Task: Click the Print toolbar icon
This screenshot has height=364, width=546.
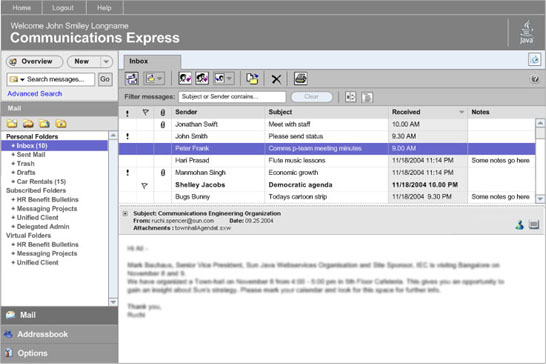Action: click(301, 78)
